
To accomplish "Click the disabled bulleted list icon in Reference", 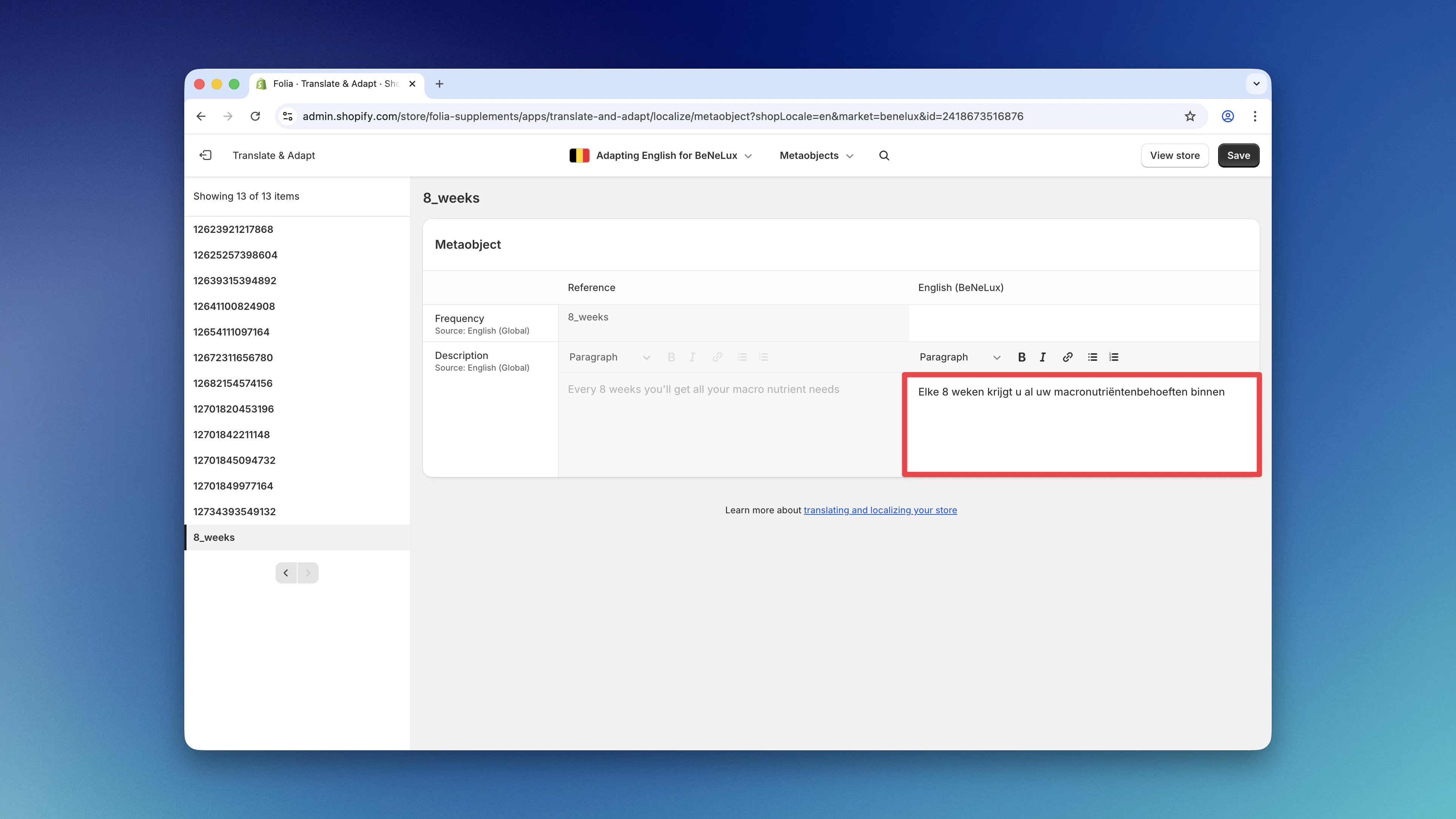I will [x=742, y=357].
